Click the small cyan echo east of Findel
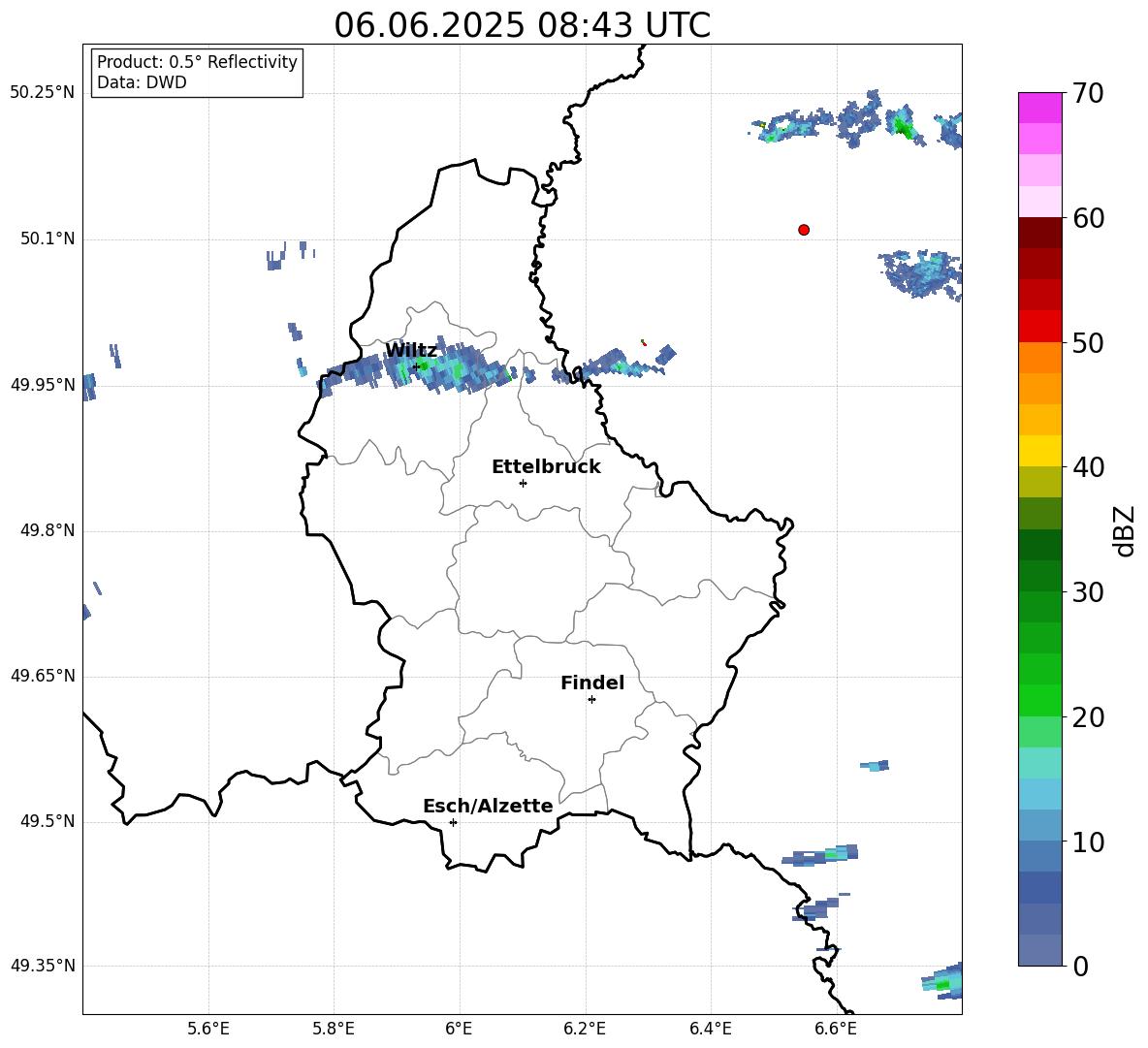 875,766
